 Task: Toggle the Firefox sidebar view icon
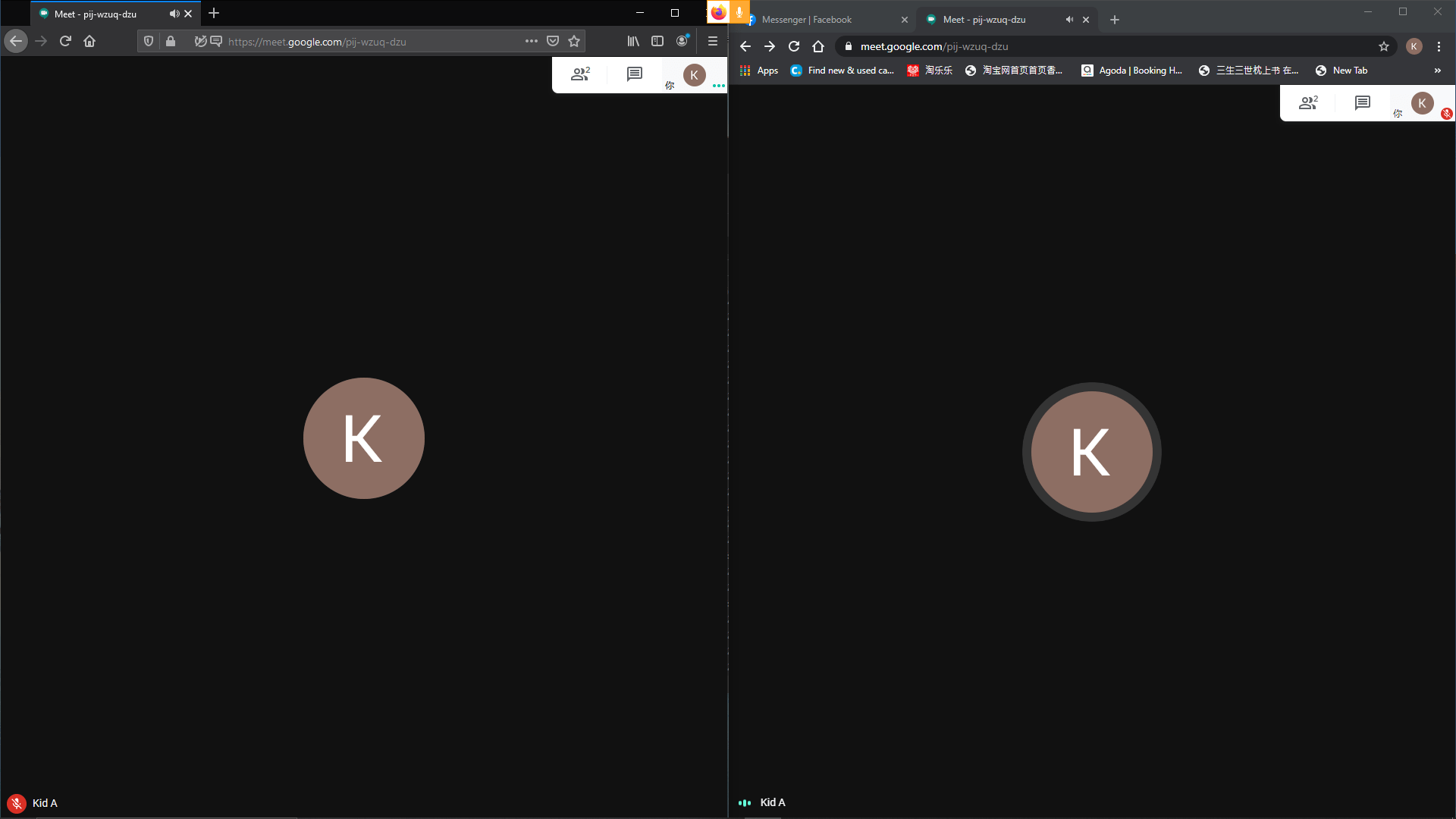[657, 42]
